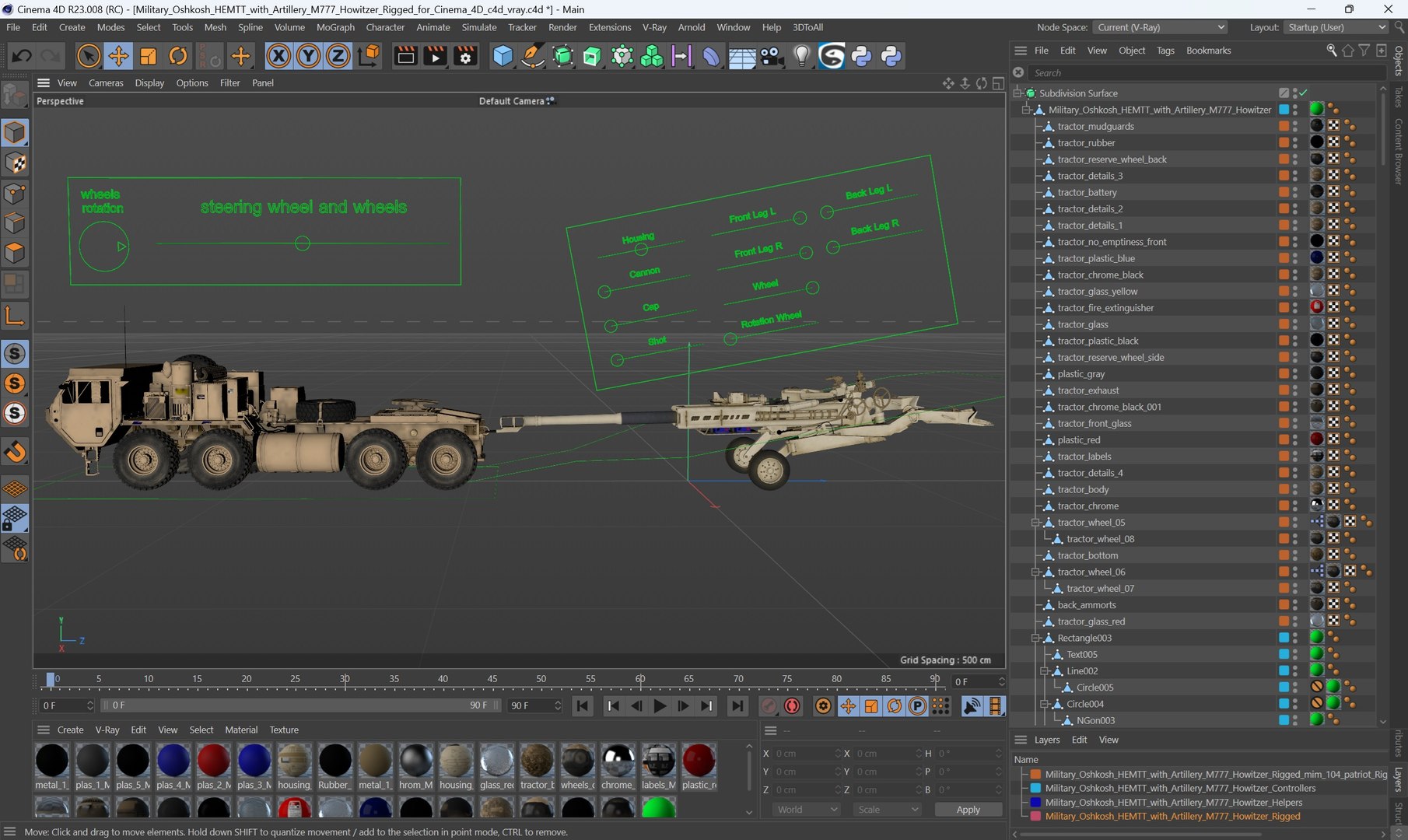
Task: Click the orange layer swatch of tractor_battery
Action: [1284, 192]
